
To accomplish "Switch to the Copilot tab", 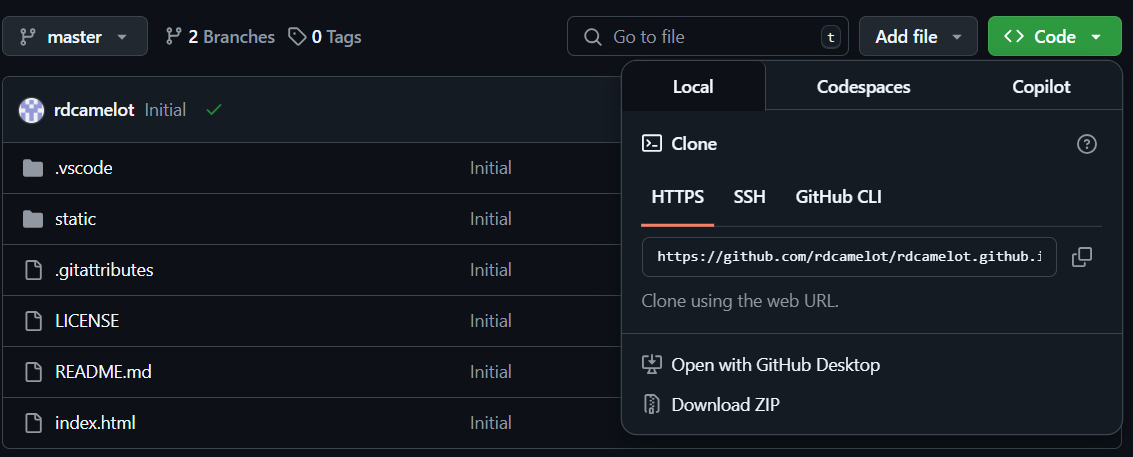I will point(1041,87).
